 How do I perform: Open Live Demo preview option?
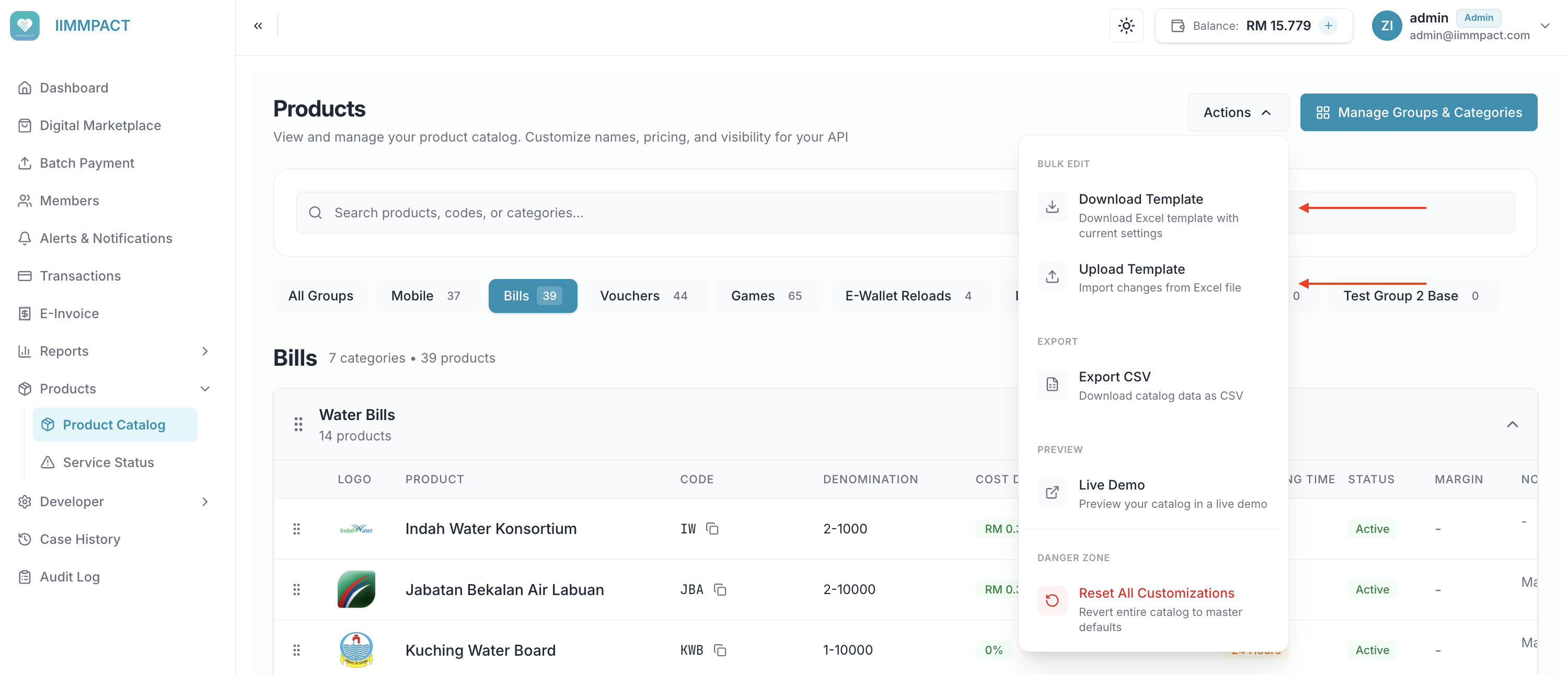[1153, 494]
